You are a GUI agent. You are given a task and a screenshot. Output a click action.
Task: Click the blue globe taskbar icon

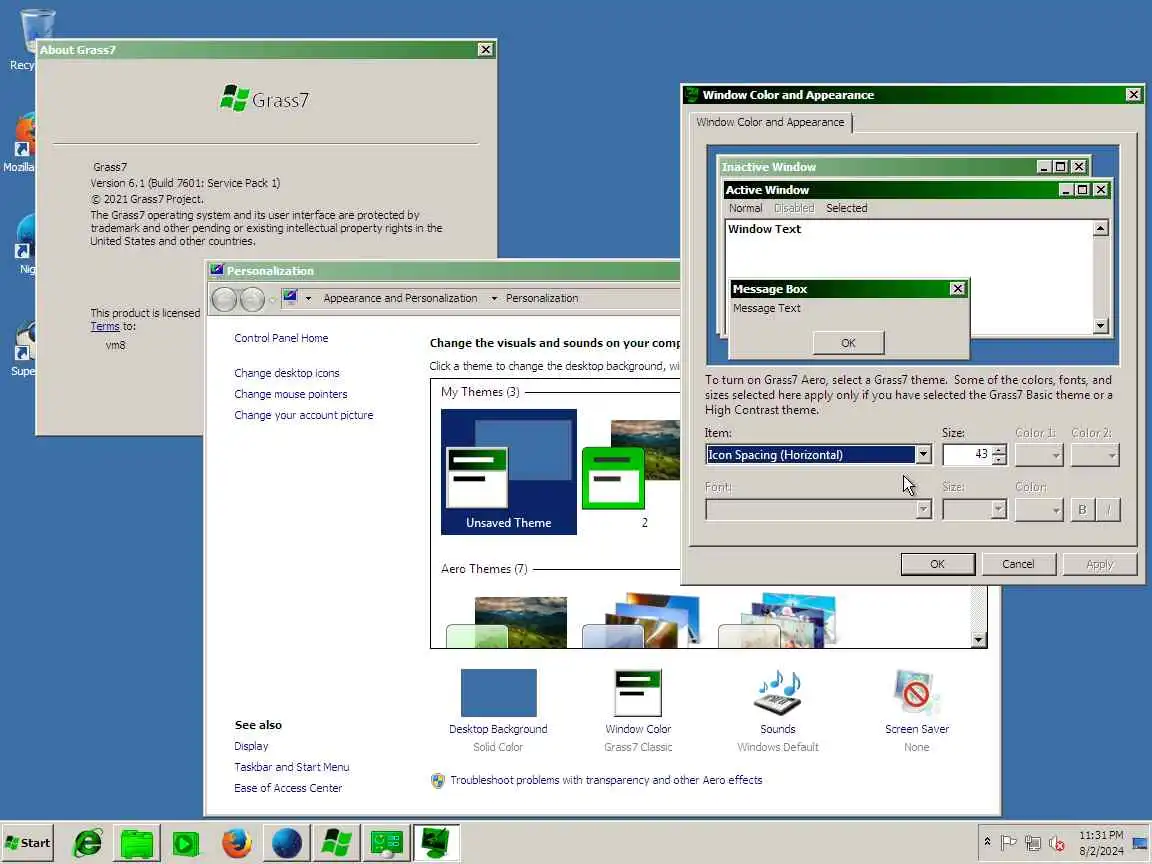[287, 843]
